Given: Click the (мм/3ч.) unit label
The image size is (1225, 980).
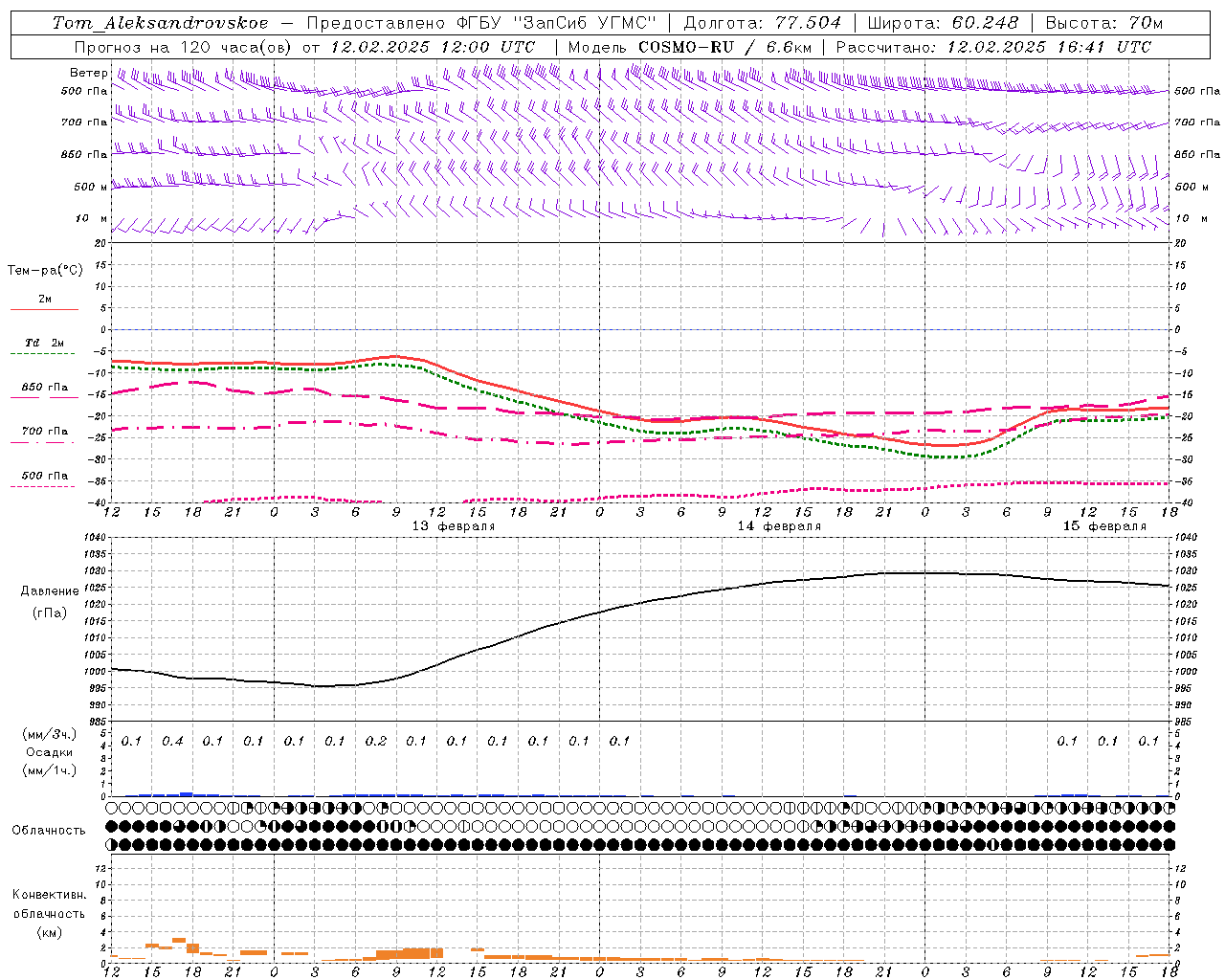Looking at the screenshot, I should pyautogui.click(x=50, y=734).
